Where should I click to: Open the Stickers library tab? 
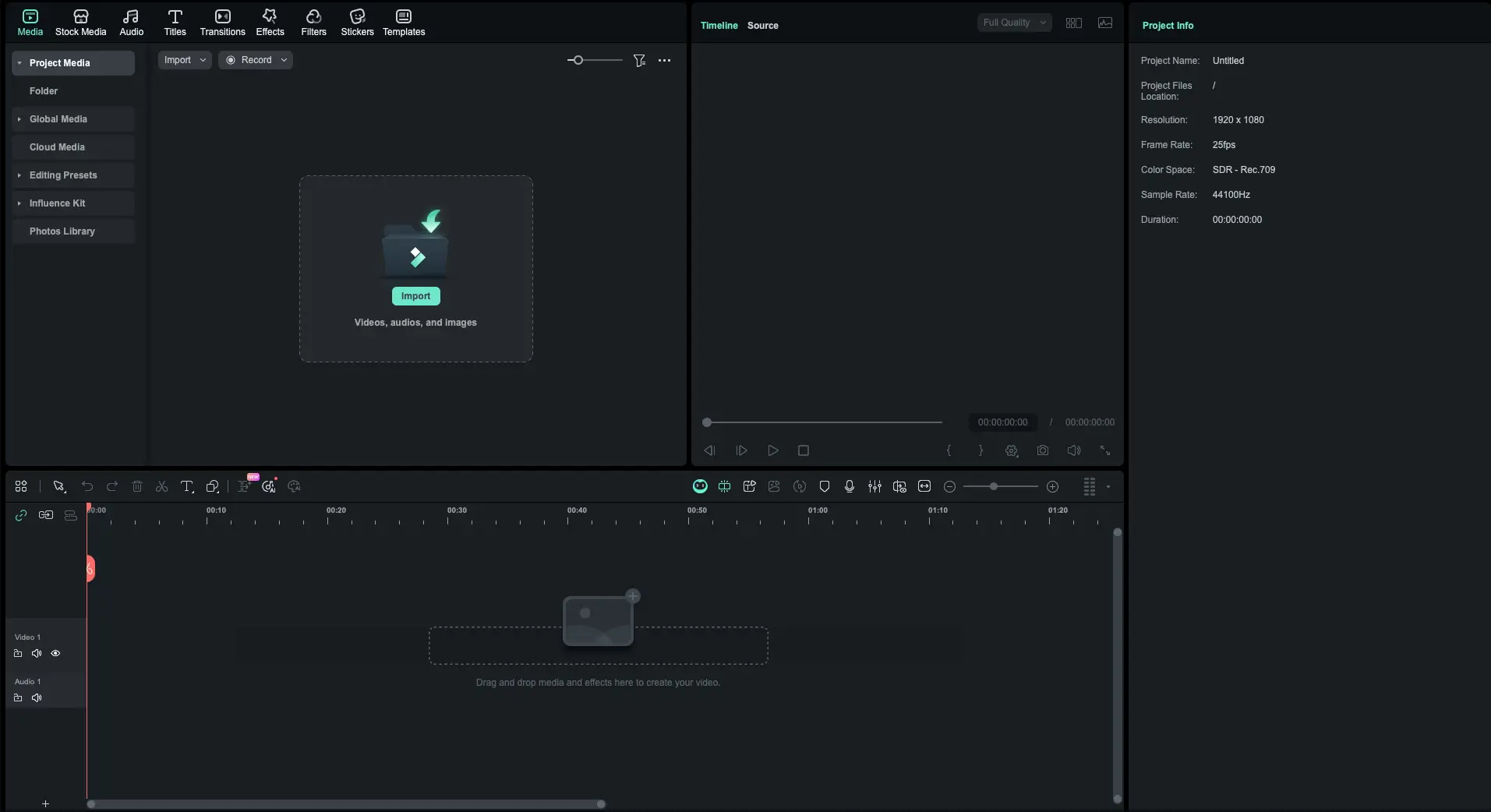(x=357, y=23)
